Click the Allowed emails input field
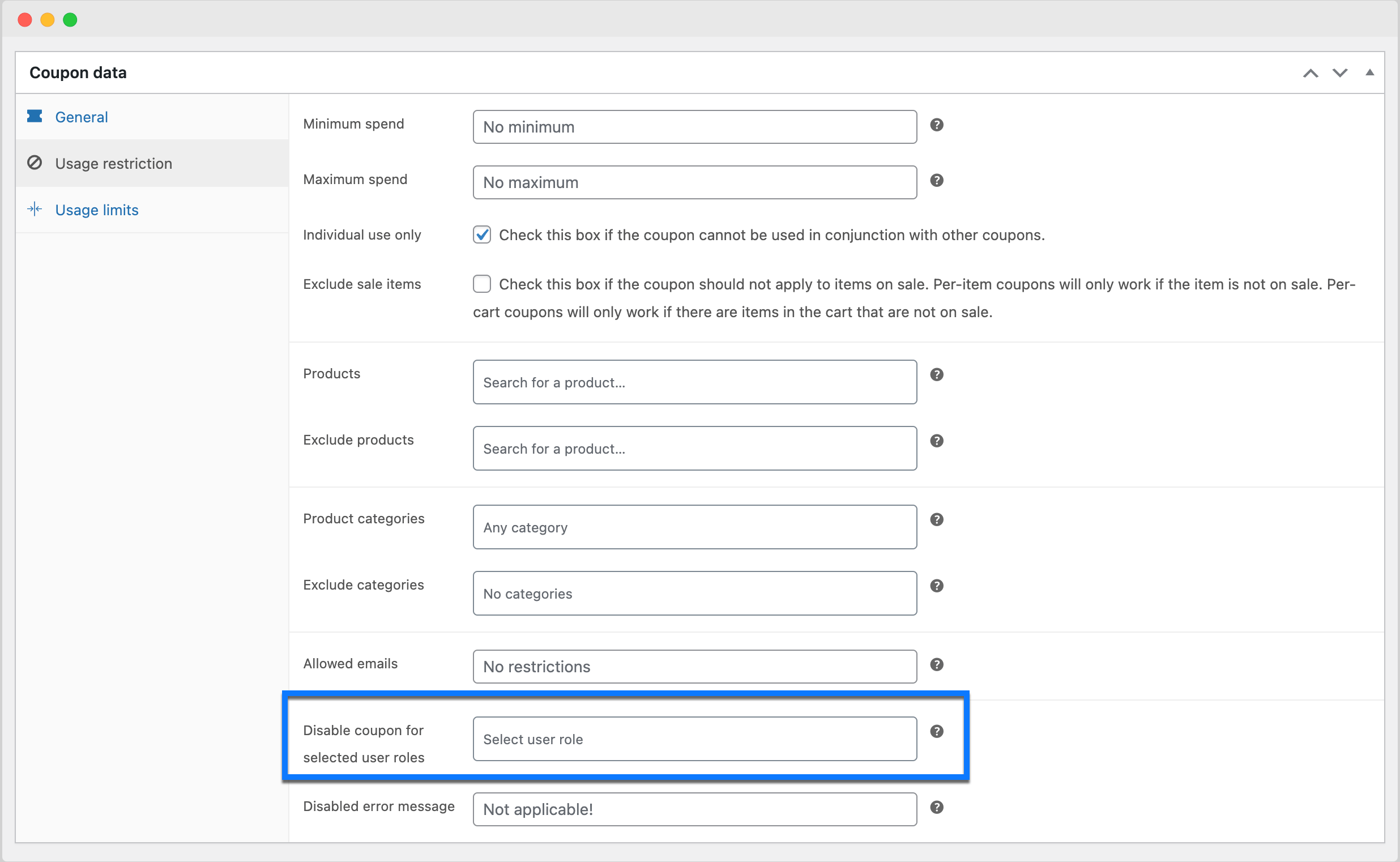This screenshot has width=1400, height=862. click(x=694, y=667)
